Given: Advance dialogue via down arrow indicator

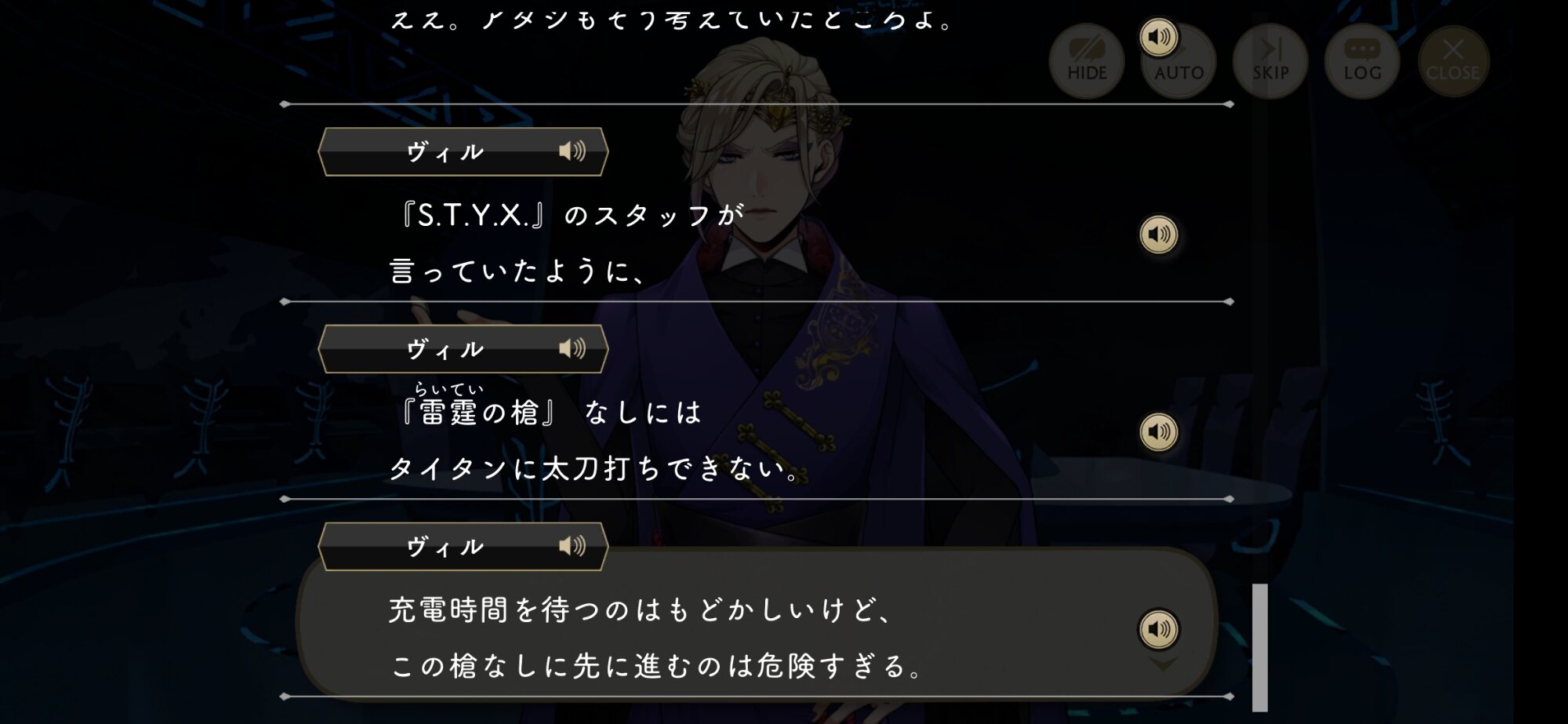Looking at the screenshot, I should tap(1163, 664).
